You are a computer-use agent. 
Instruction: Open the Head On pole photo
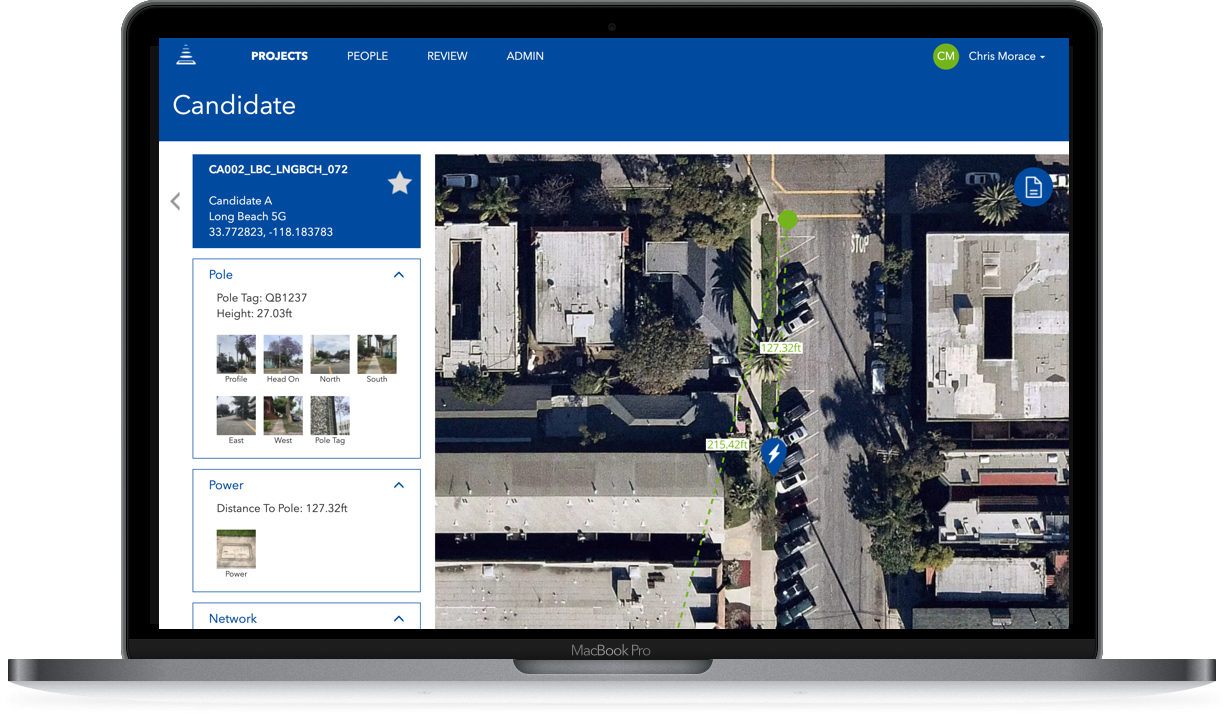point(283,354)
